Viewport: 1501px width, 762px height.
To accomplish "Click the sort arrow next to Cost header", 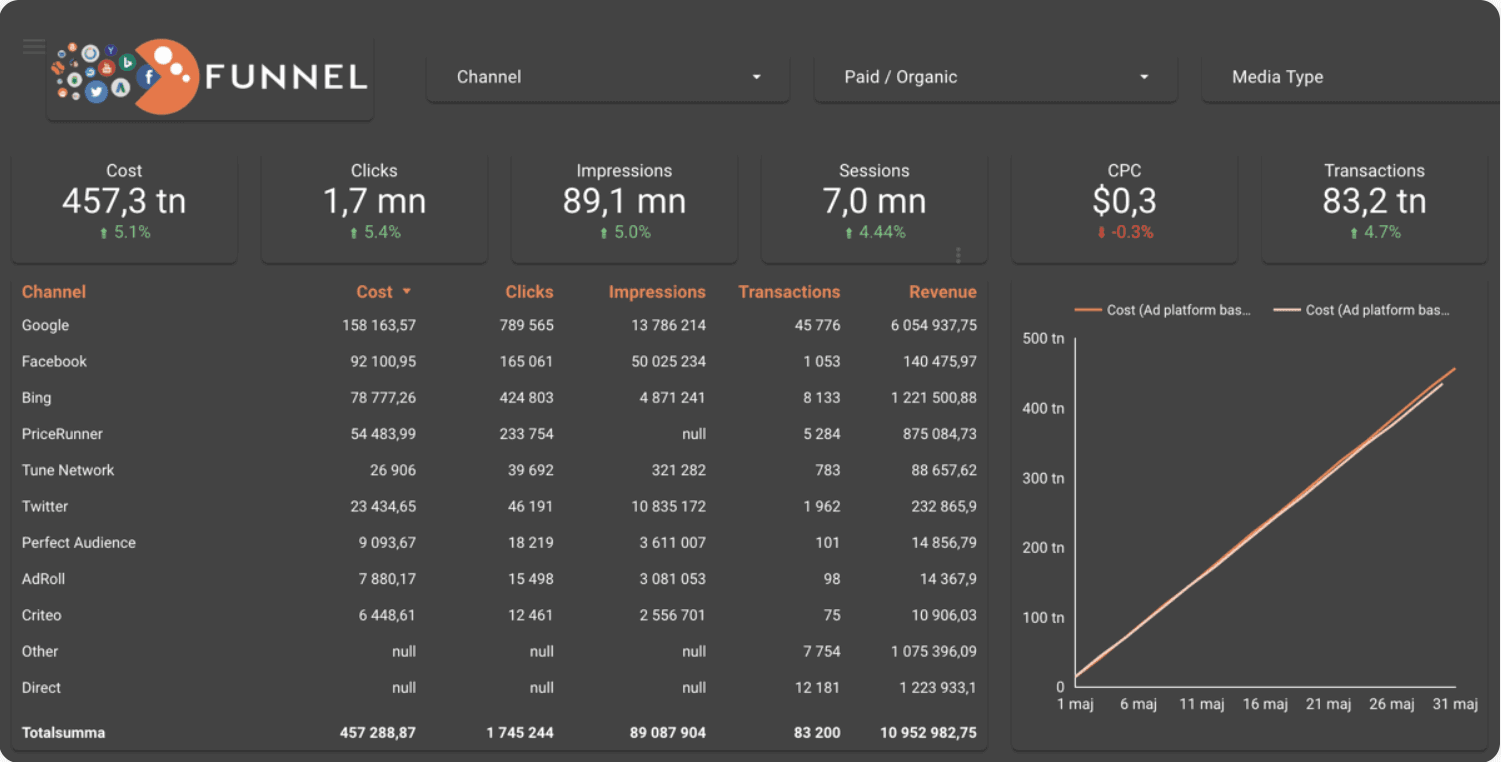I will click(x=407, y=292).
